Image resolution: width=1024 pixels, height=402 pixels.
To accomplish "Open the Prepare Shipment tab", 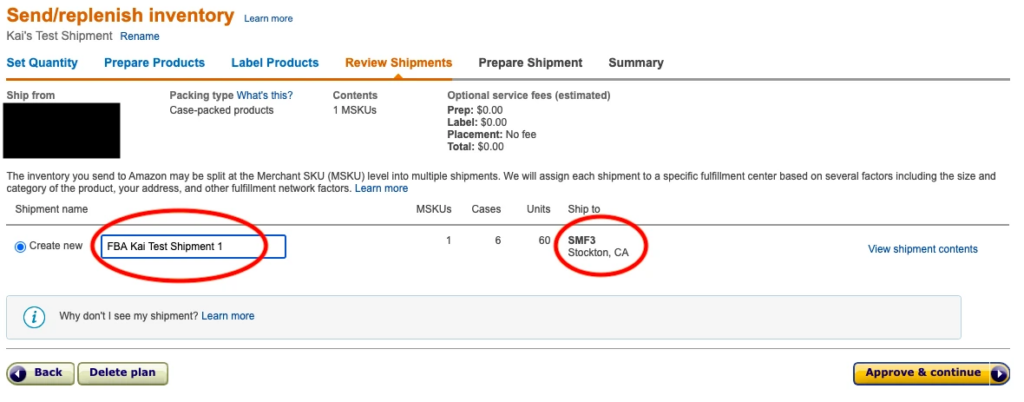I will [x=530, y=63].
